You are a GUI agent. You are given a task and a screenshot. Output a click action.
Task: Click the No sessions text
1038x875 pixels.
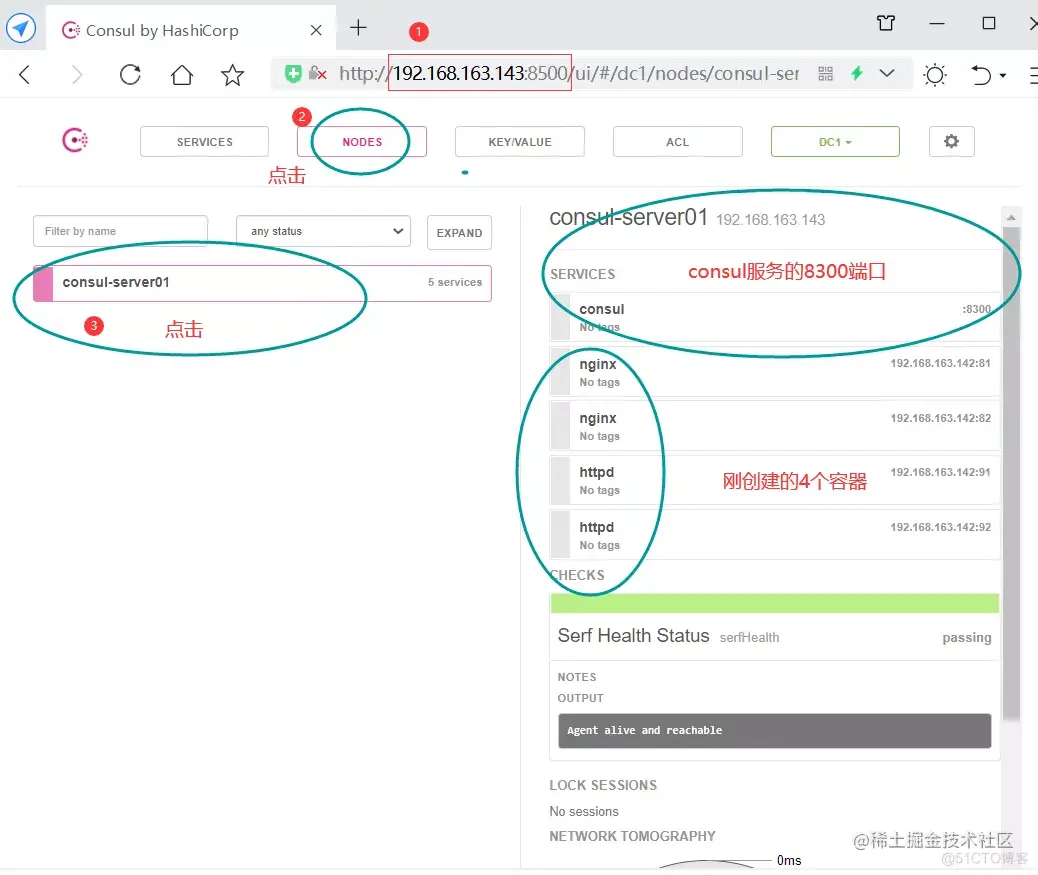[x=584, y=811]
